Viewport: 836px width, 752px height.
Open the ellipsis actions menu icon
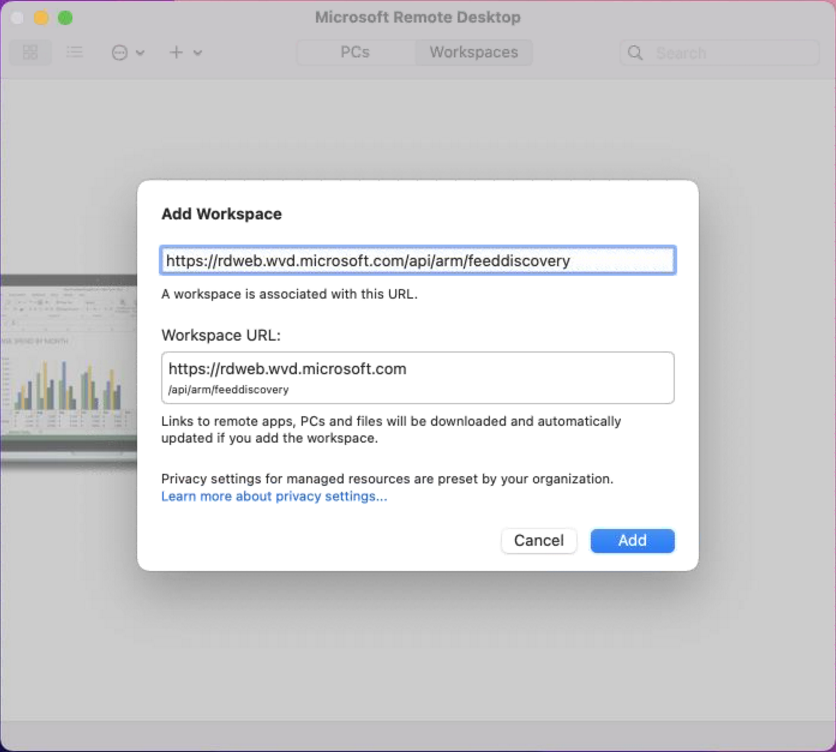119,52
